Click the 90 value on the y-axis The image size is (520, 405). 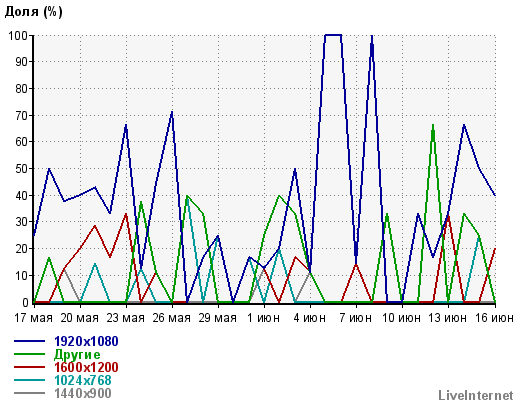22,62
